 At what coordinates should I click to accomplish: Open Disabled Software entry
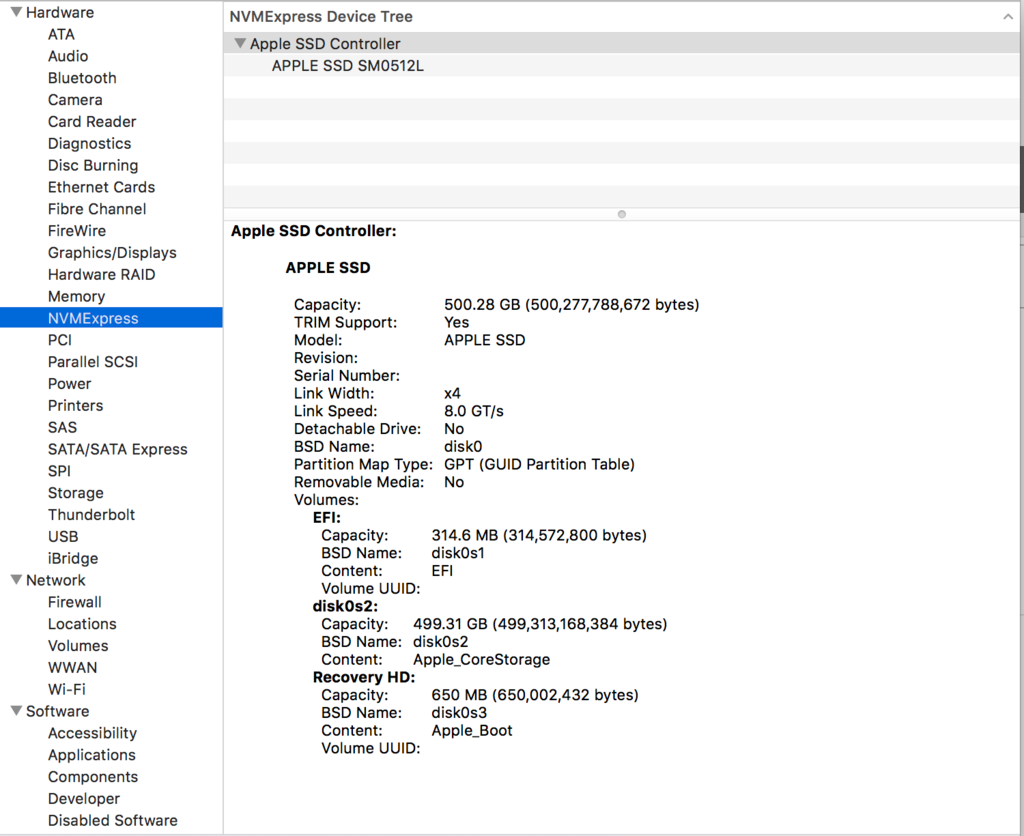(112, 820)
